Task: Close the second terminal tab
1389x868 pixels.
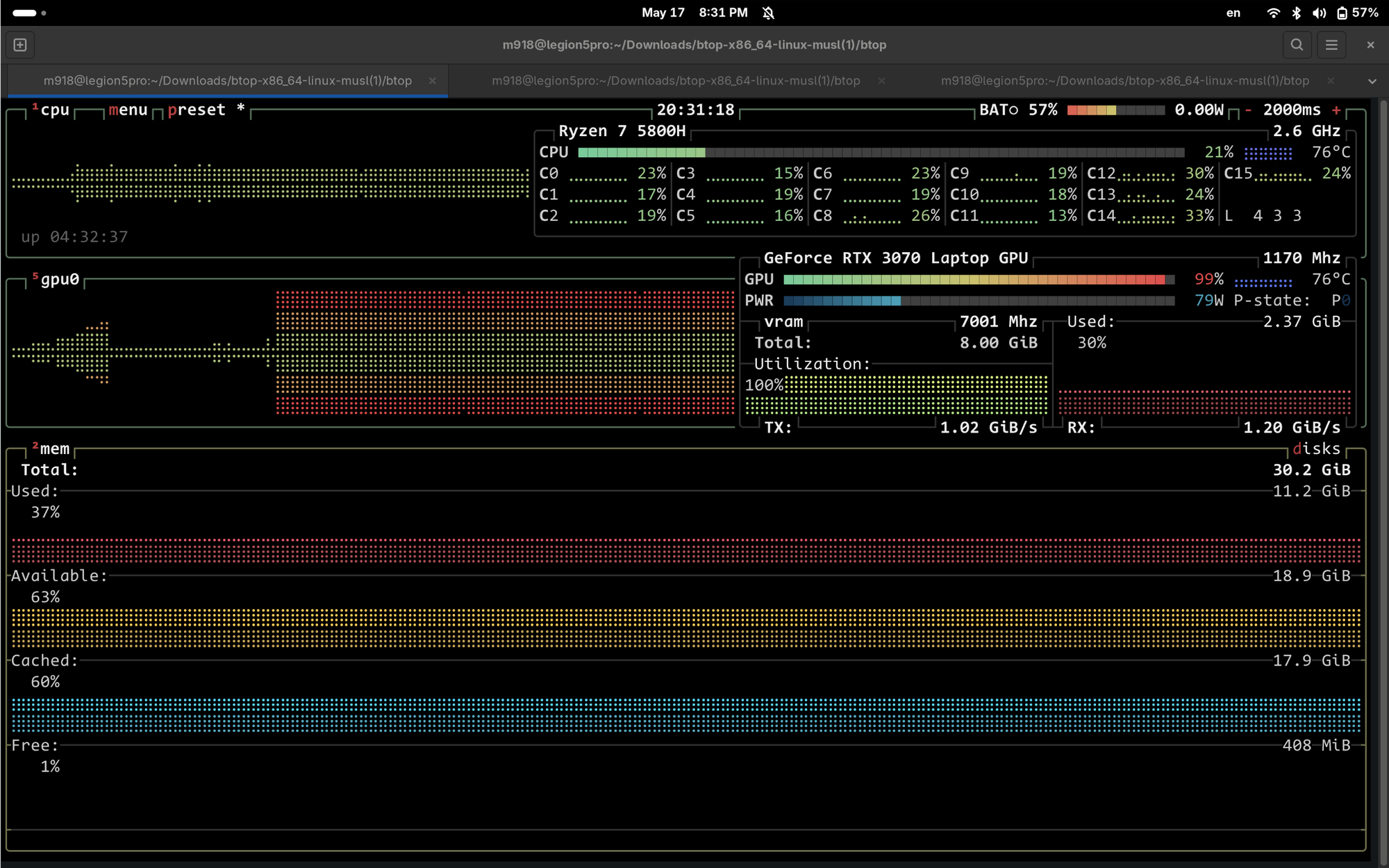Action: click(881, 81)
